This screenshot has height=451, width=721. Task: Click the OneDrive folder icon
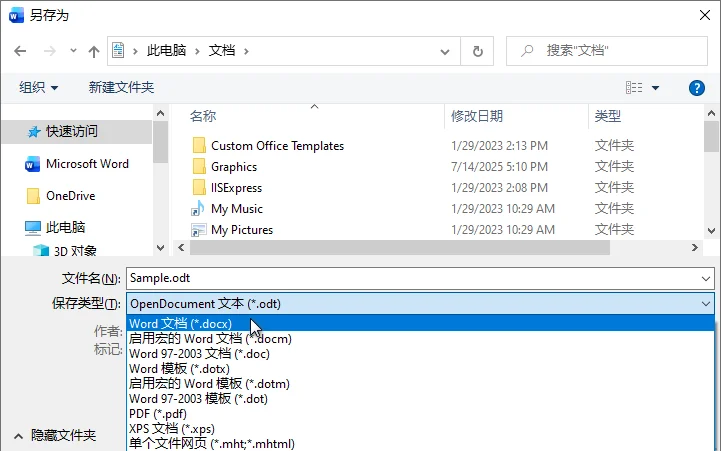[33, 196]
